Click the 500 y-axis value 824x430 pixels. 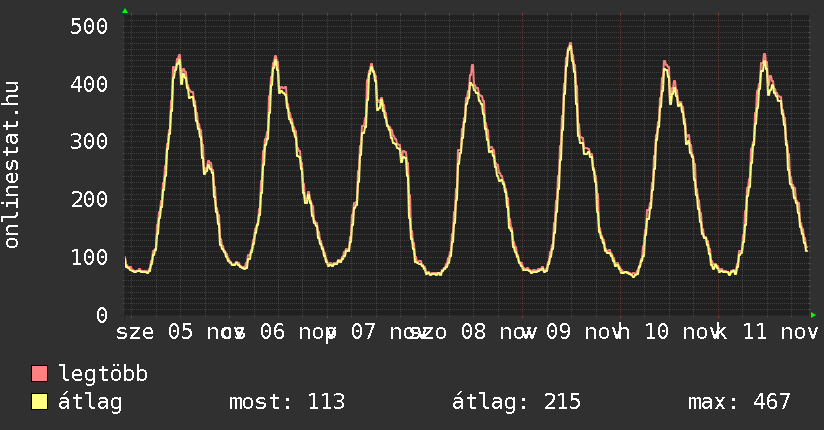click(x=89, y=26)
